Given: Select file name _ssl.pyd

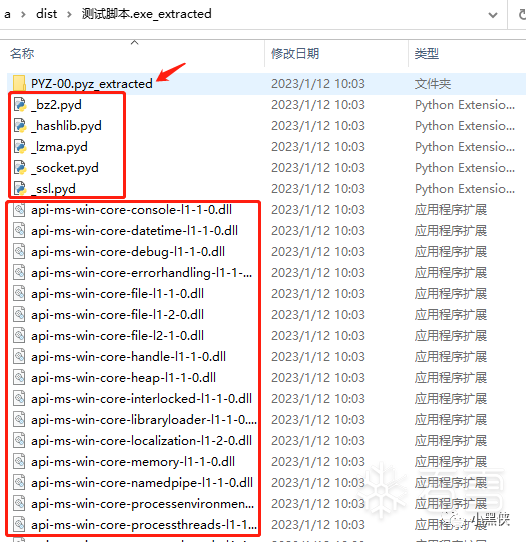Looking at the screenshot, I should point(53,189).
